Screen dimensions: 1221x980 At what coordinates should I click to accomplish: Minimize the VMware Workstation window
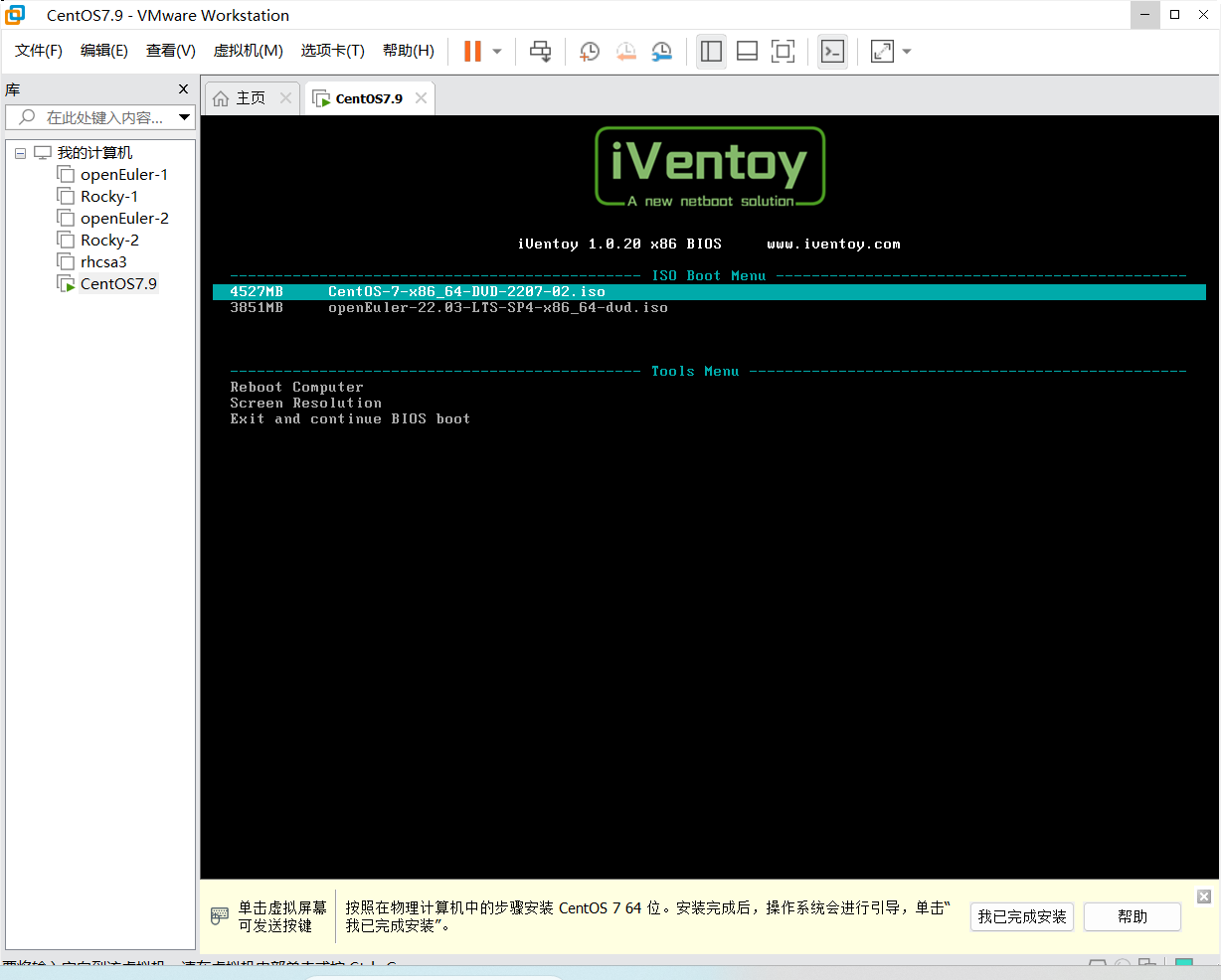1145,15
